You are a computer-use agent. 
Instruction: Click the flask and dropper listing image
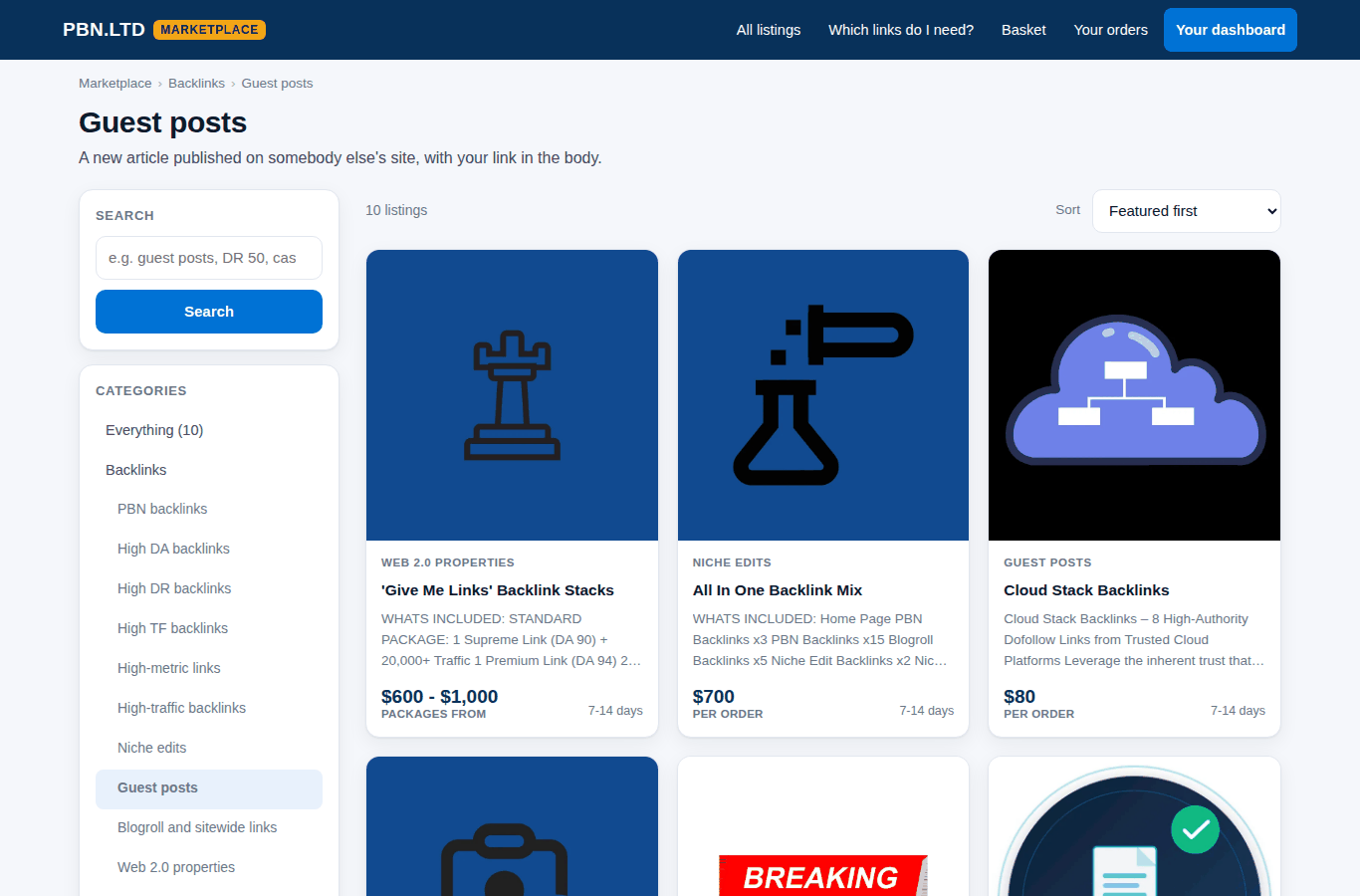coord(823,395)
